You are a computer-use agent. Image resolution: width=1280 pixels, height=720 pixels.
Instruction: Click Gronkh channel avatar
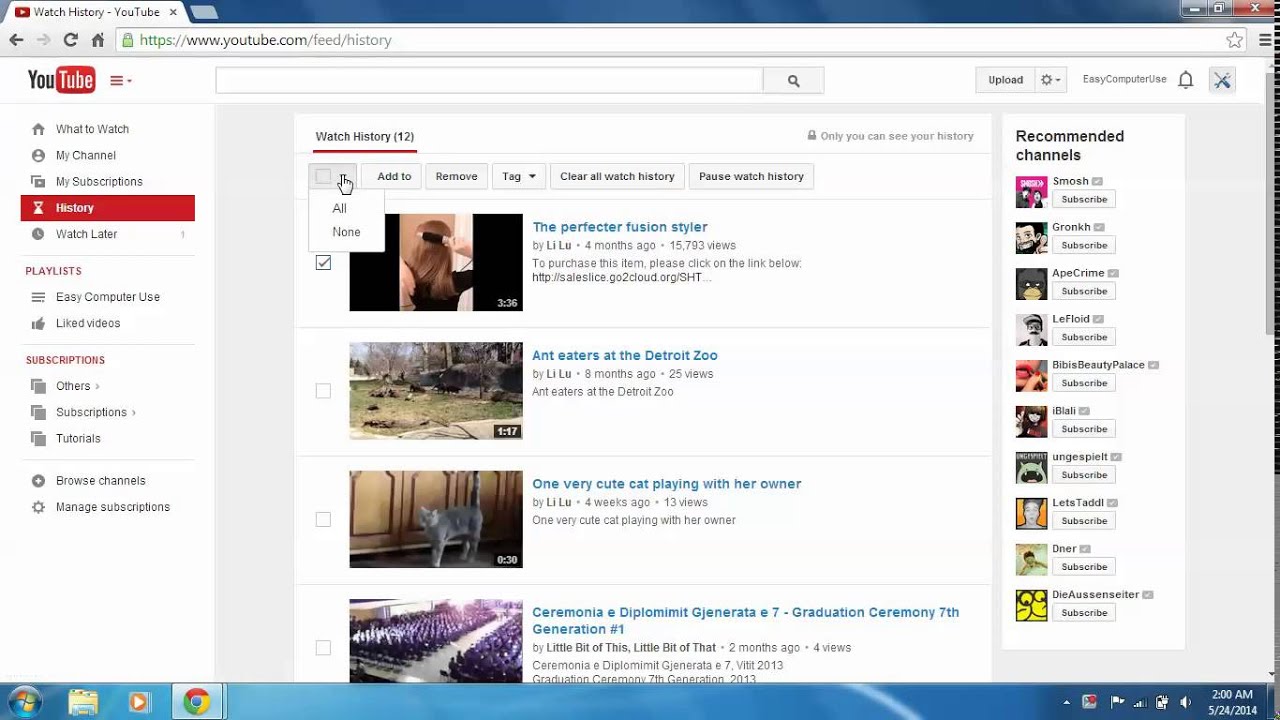pos(1031,238)
